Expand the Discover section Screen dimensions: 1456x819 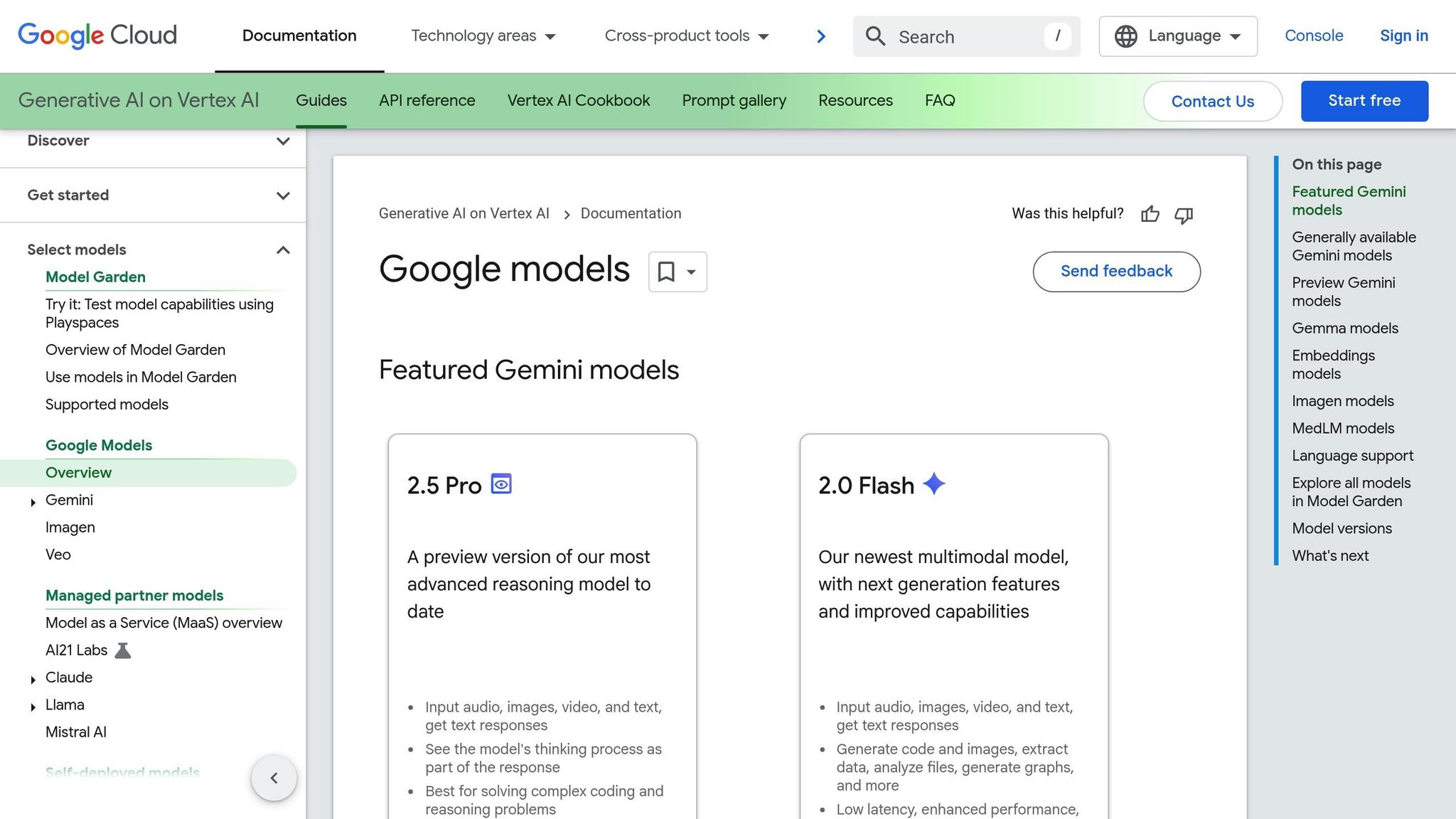tap(283, 141)
